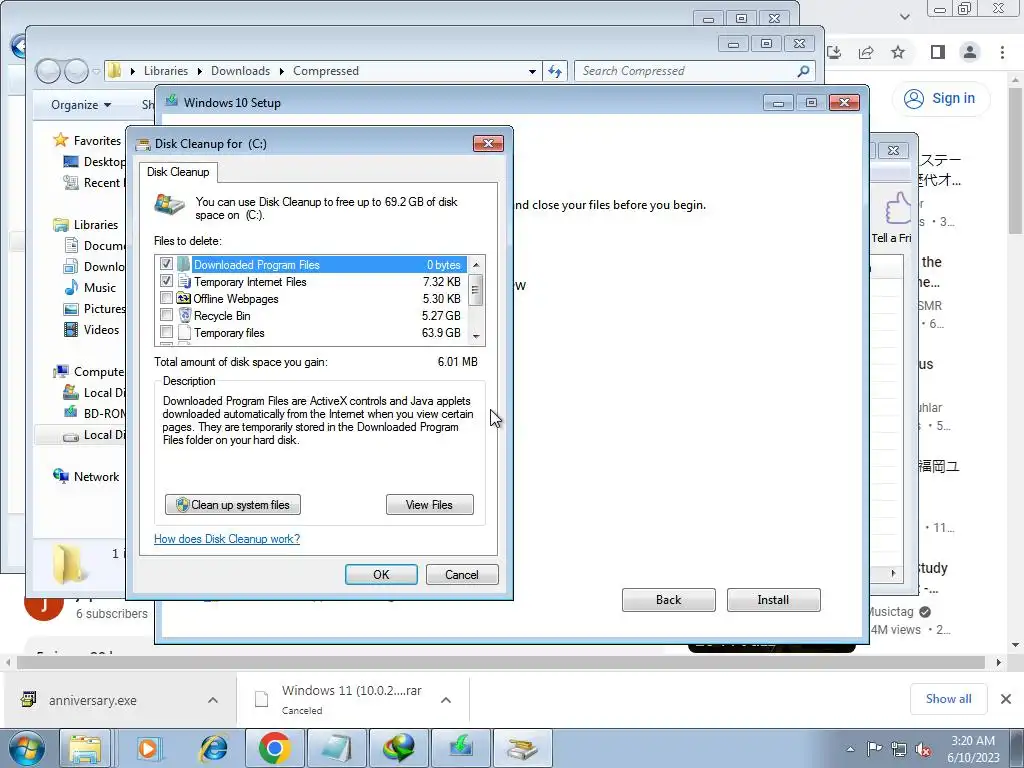The height and width of the screenshot is (768, 1024).
Task: Click OK in Disk Cleanup dialog
Action: 381,575
